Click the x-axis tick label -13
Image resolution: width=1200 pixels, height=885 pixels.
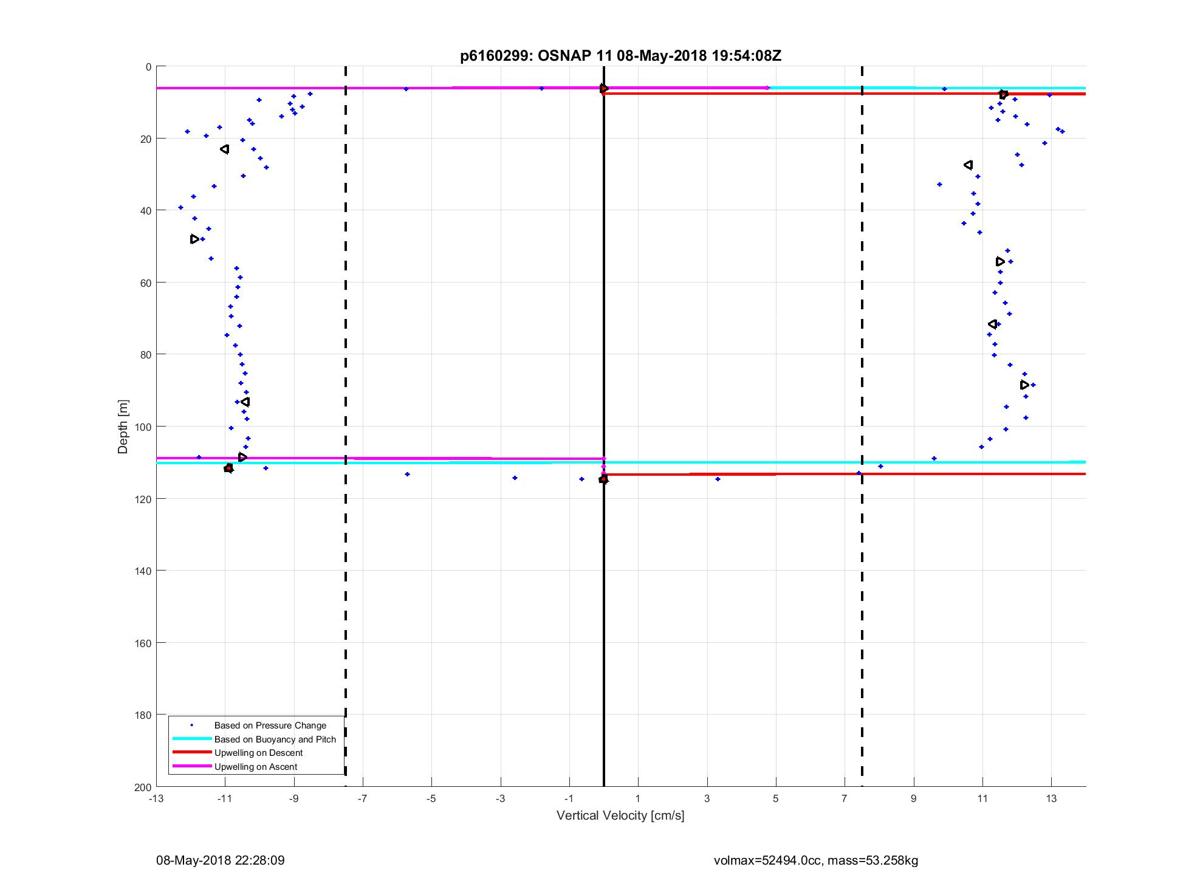click(x=156, y=800)
